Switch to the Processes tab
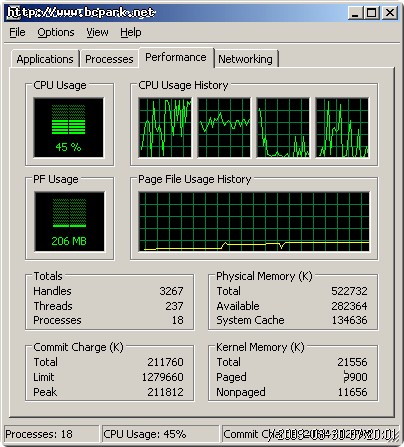404x447 pixels. 109,59
